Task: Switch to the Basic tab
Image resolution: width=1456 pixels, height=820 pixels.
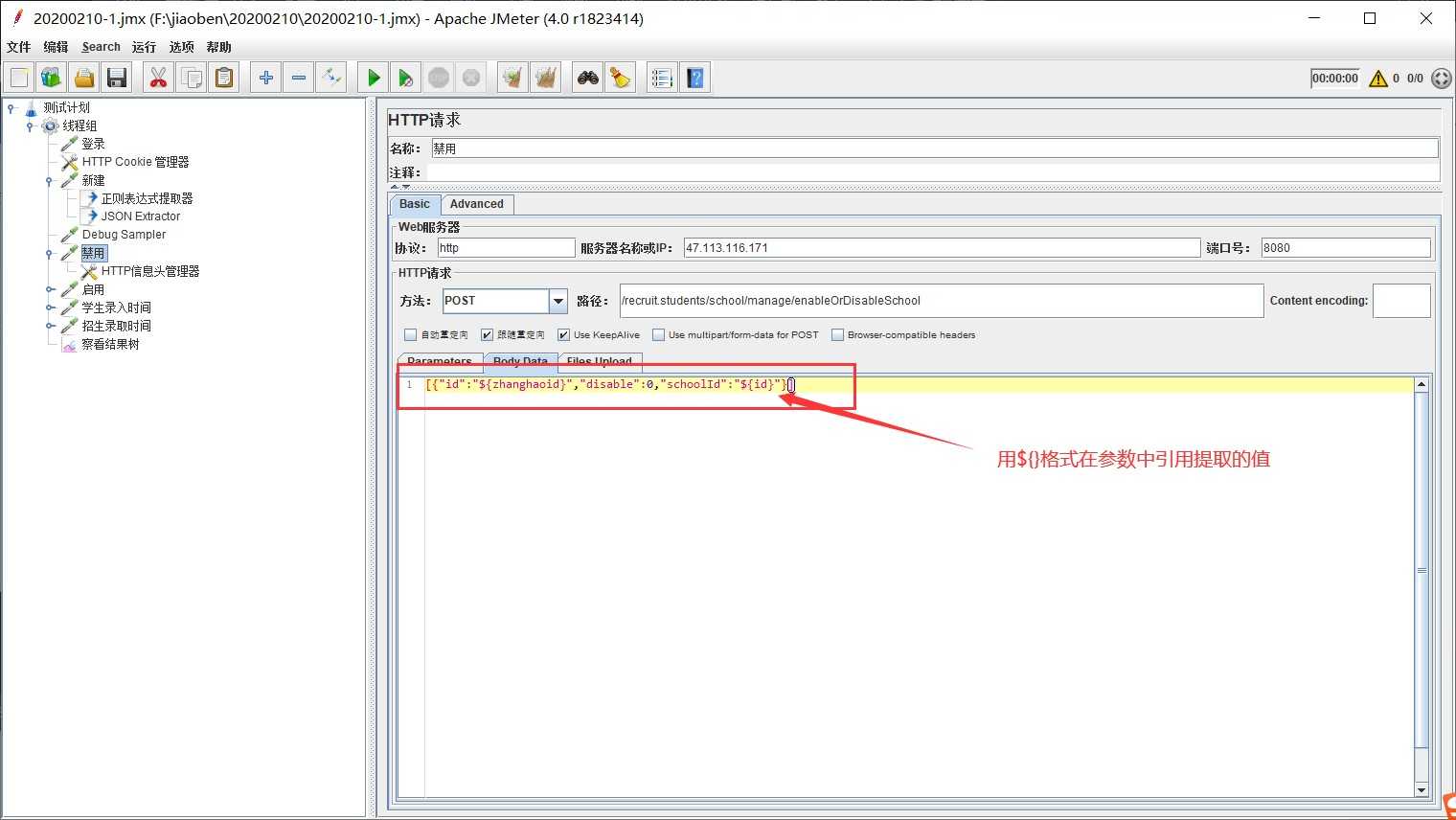Action: coord(415,204)
